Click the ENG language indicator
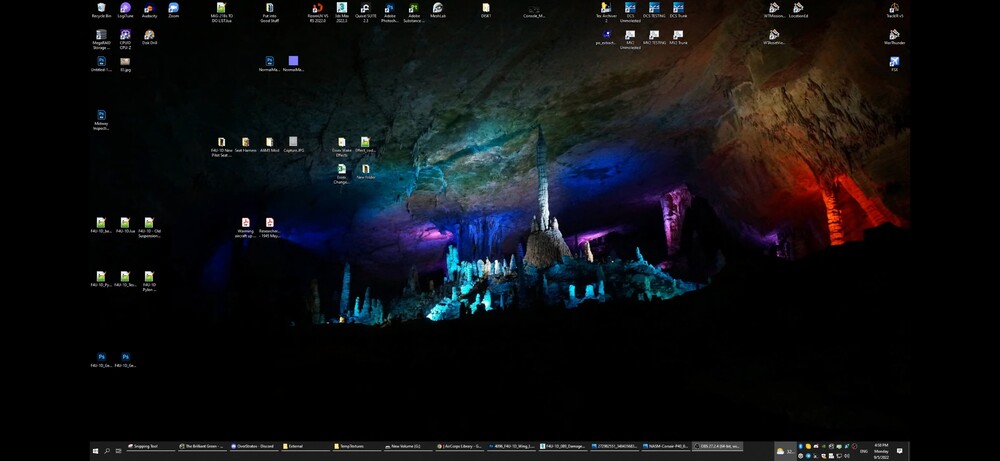 click(864, 451)
